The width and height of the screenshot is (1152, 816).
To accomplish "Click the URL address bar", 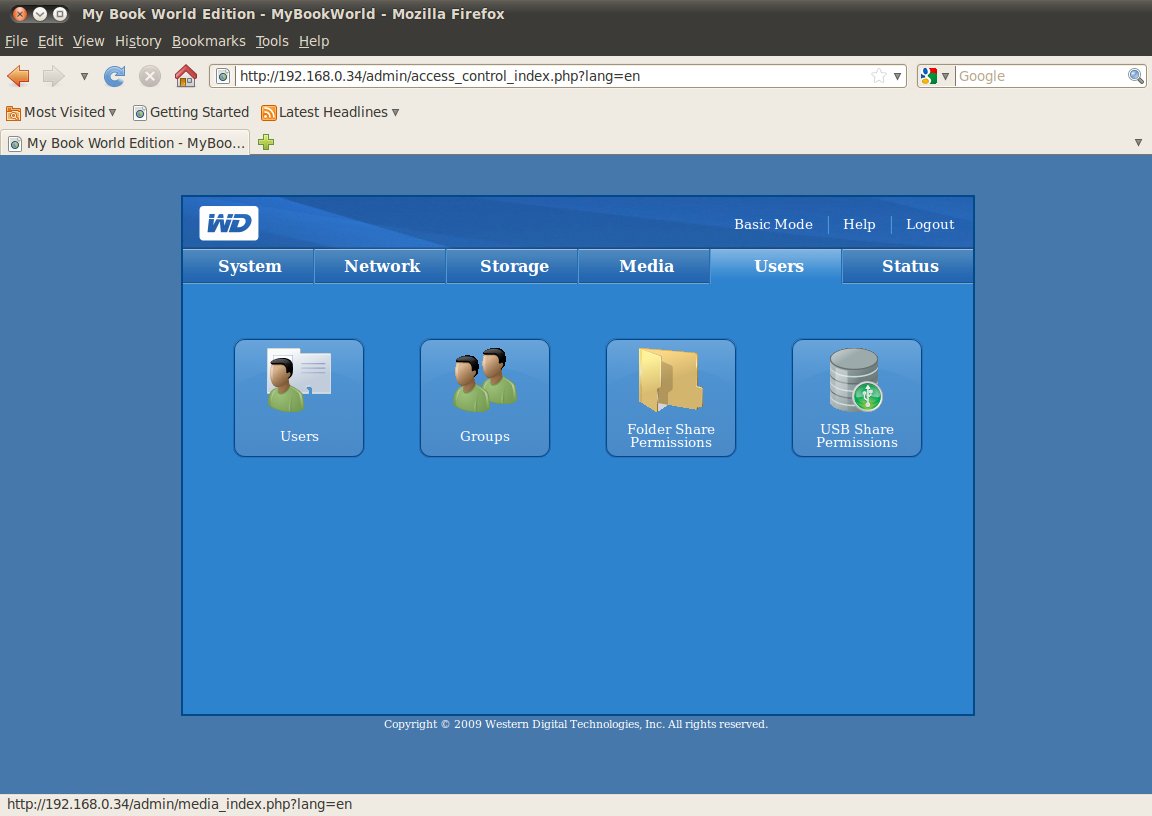I will (550, 76).
